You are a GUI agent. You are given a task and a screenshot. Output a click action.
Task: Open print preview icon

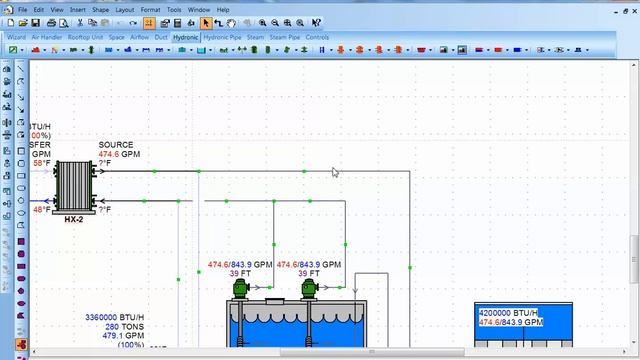point(64,23)
